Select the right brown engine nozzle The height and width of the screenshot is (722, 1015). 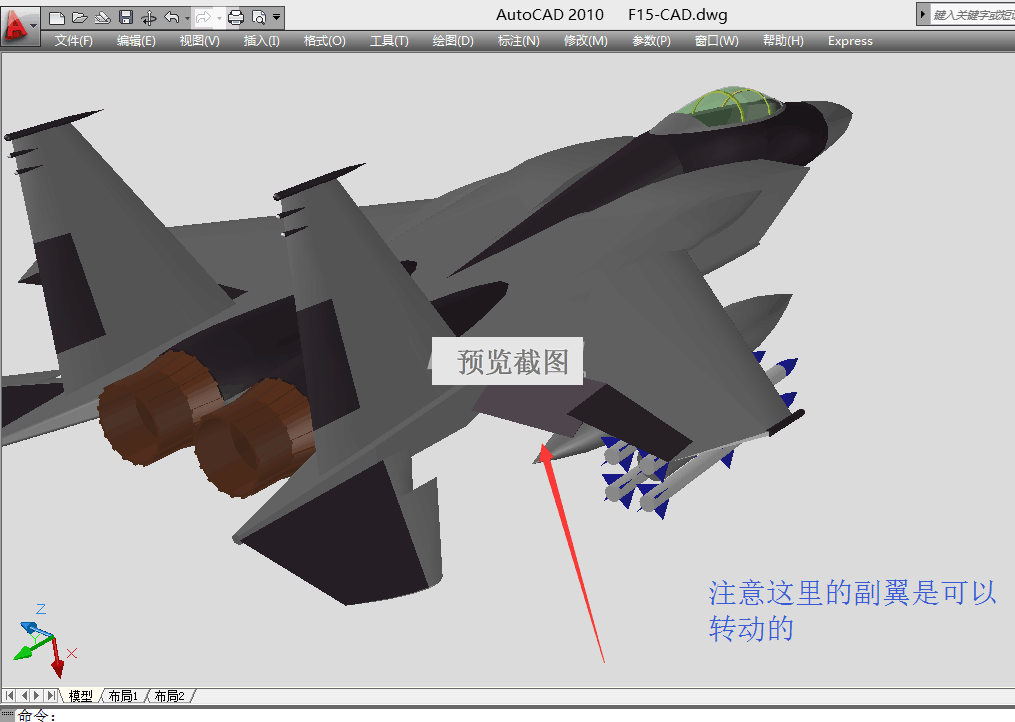254,438
